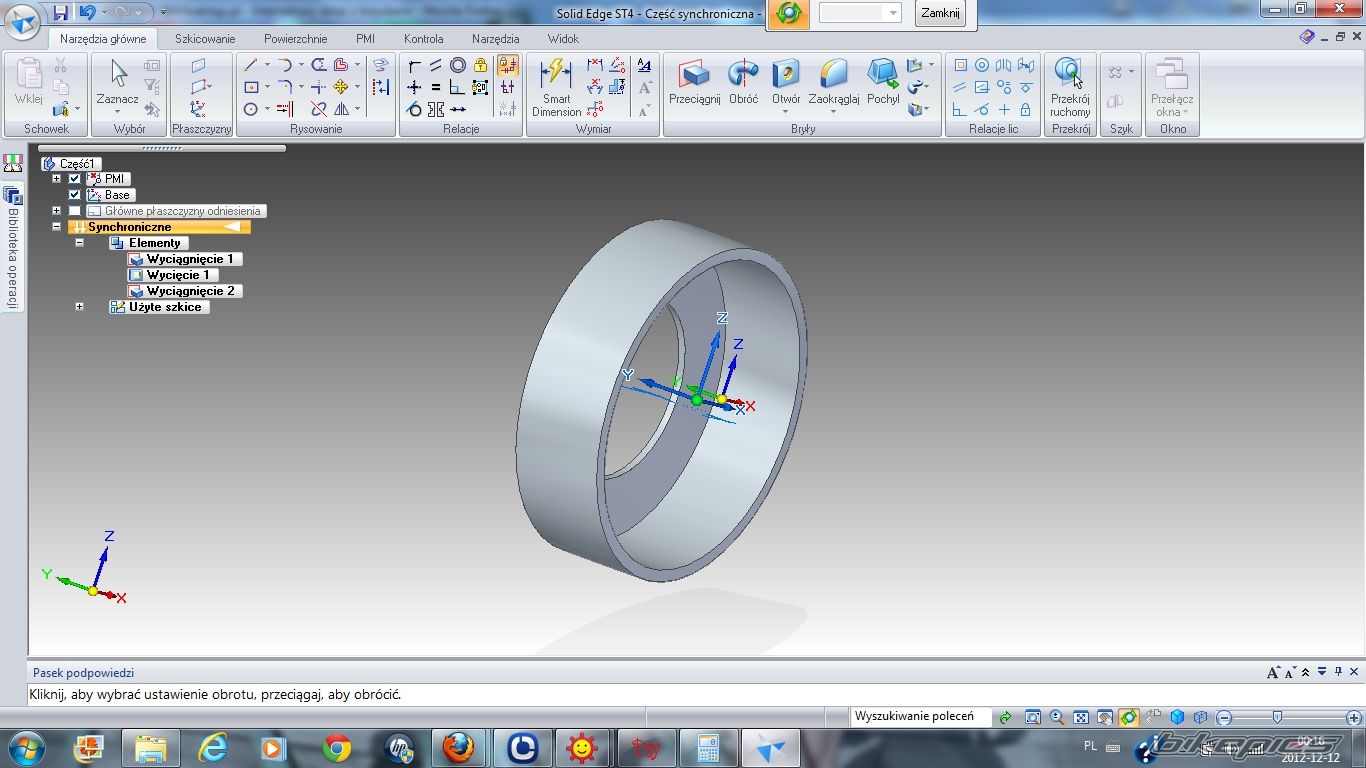Click the zoom slider handle
Viewport: 1366px width, 768px height.
click(1277, 717)
